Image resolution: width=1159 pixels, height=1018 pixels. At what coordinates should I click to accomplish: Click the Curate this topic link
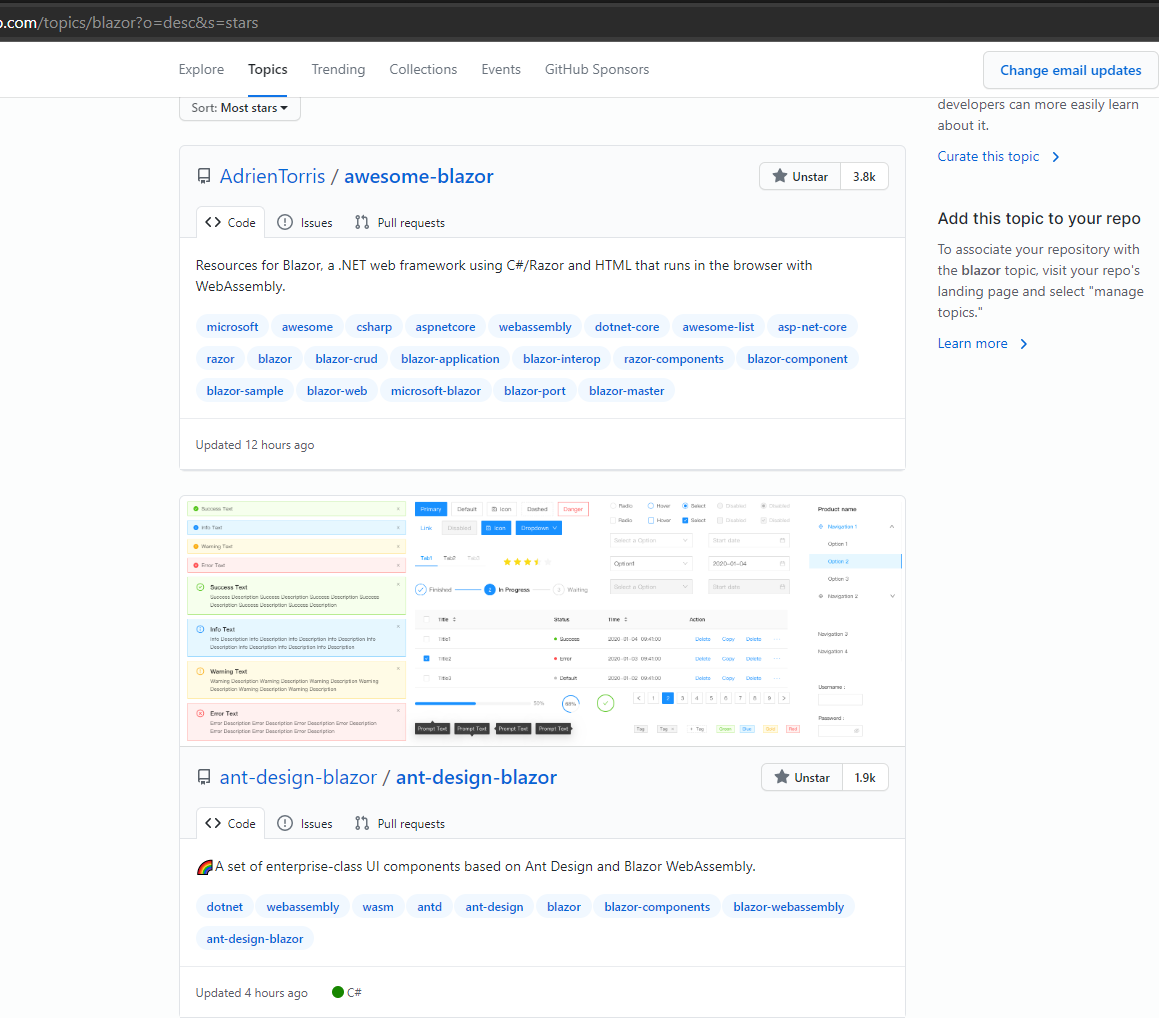pos(988,157)
